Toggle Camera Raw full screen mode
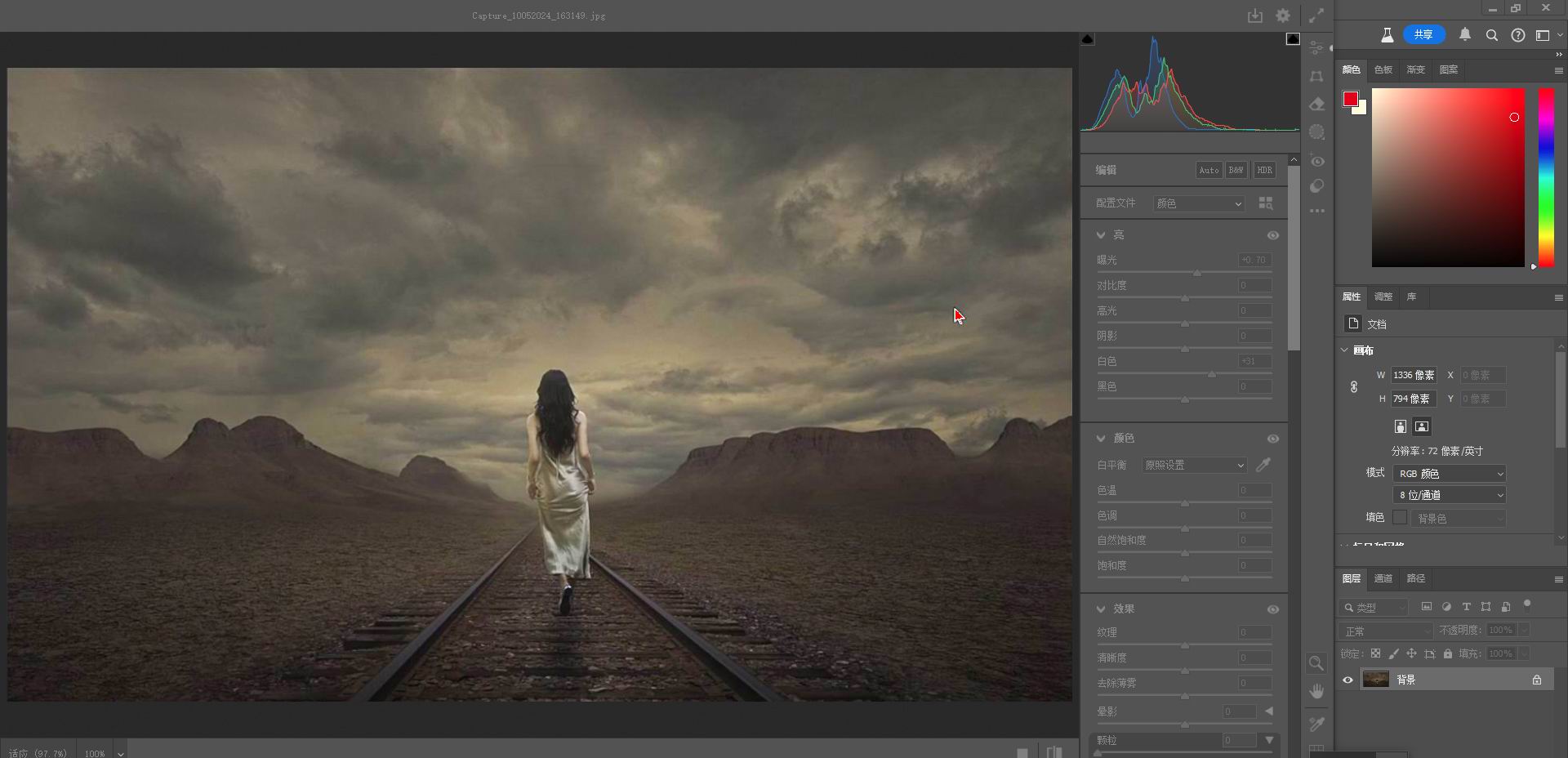The height and width of the screenshot is (758, 1568). tap(1316, 16)
